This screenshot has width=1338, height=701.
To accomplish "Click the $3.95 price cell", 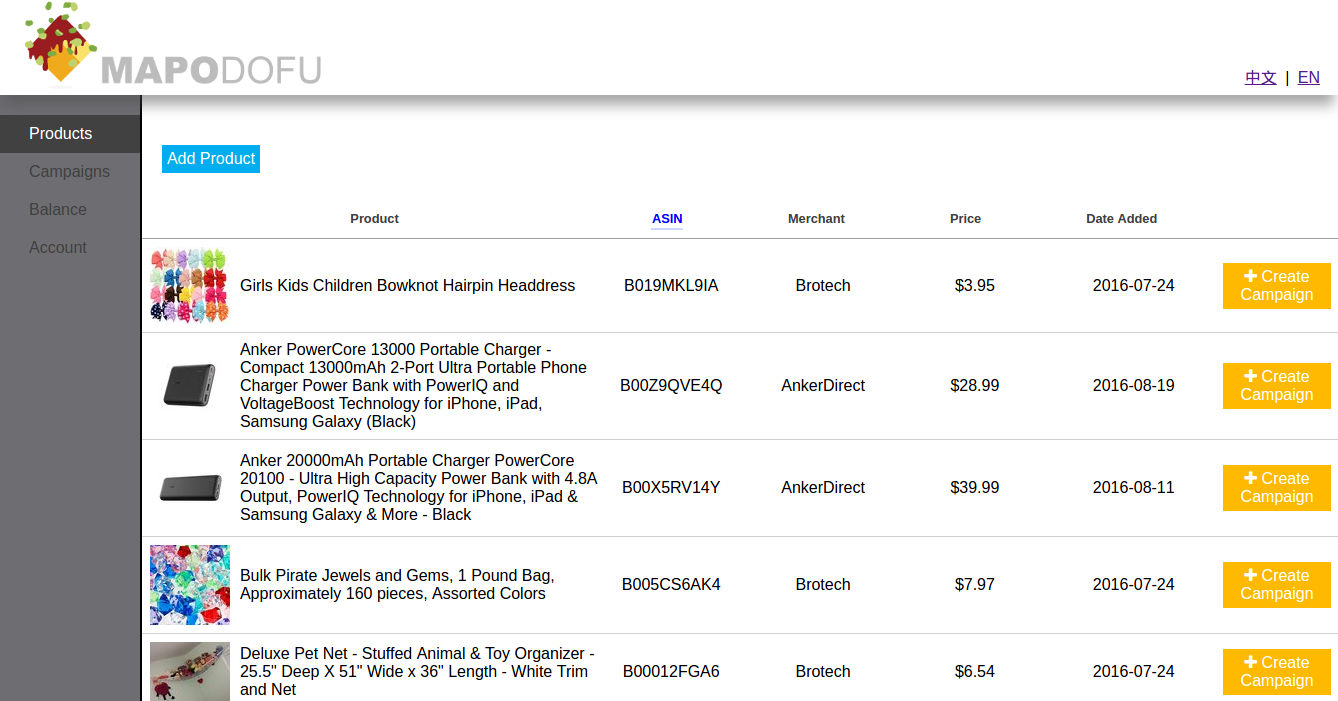I will [975, 286].
